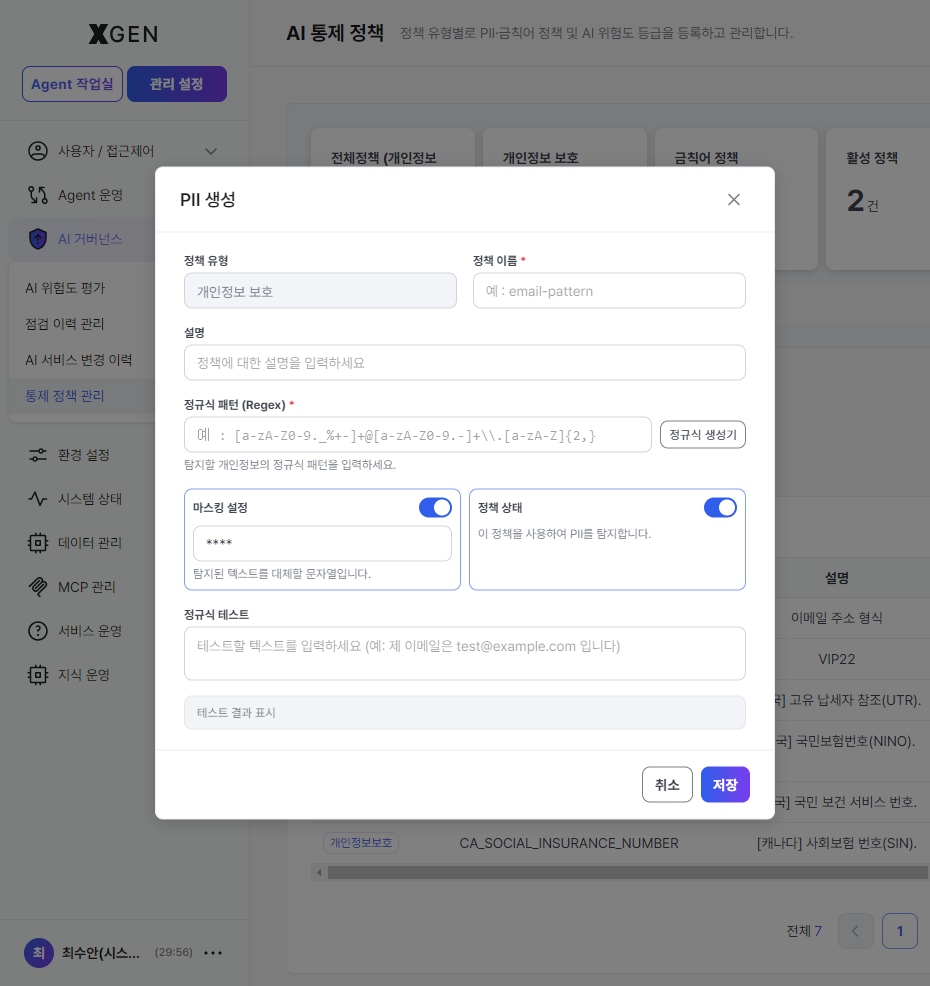Click the Agent 운영 icon
The width and height of the screenshot is (930, 986).
click(x=38, y=195)
